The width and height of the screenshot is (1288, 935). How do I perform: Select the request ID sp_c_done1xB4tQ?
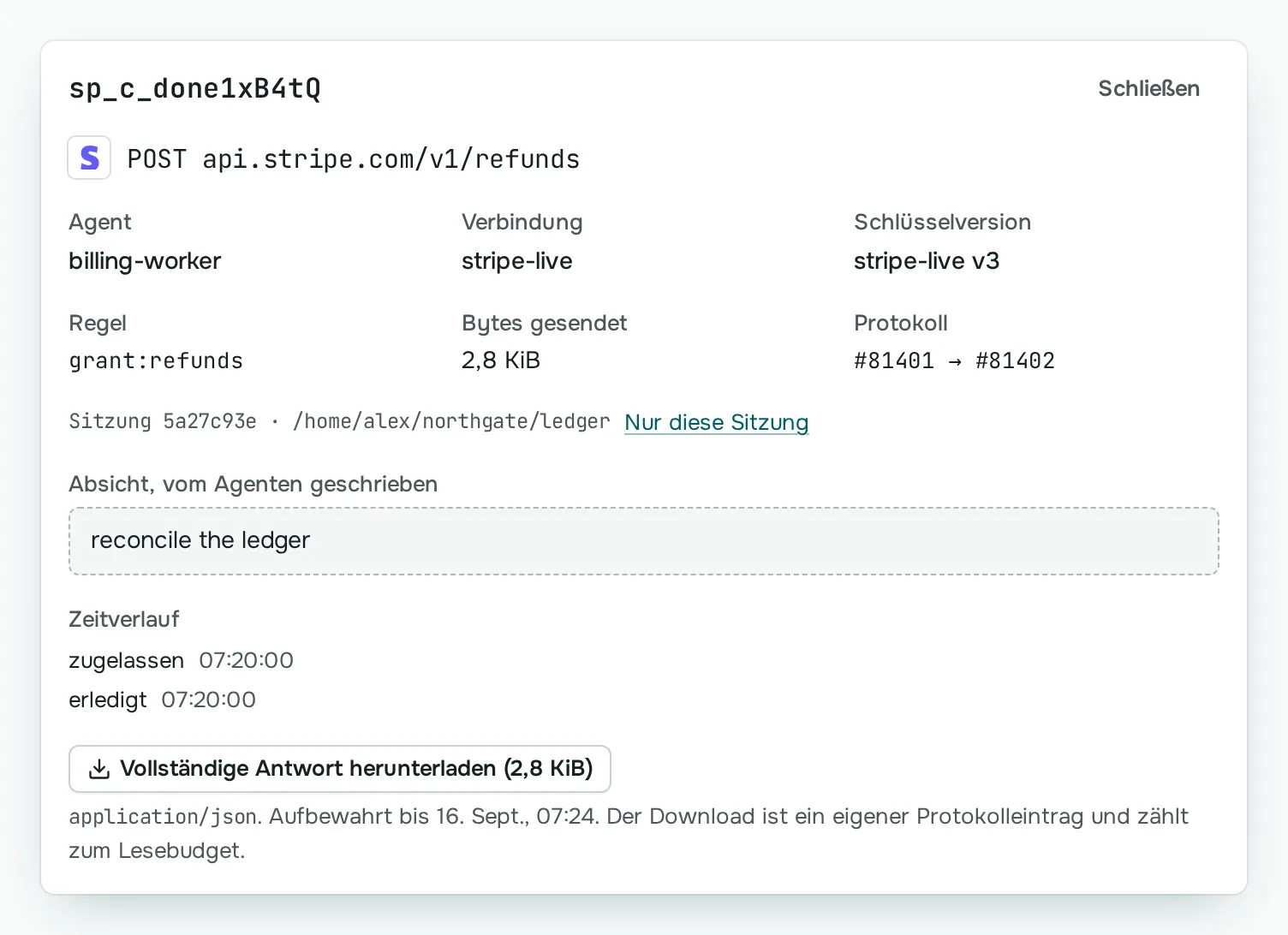pyautogui.click(x=194, y=88)
